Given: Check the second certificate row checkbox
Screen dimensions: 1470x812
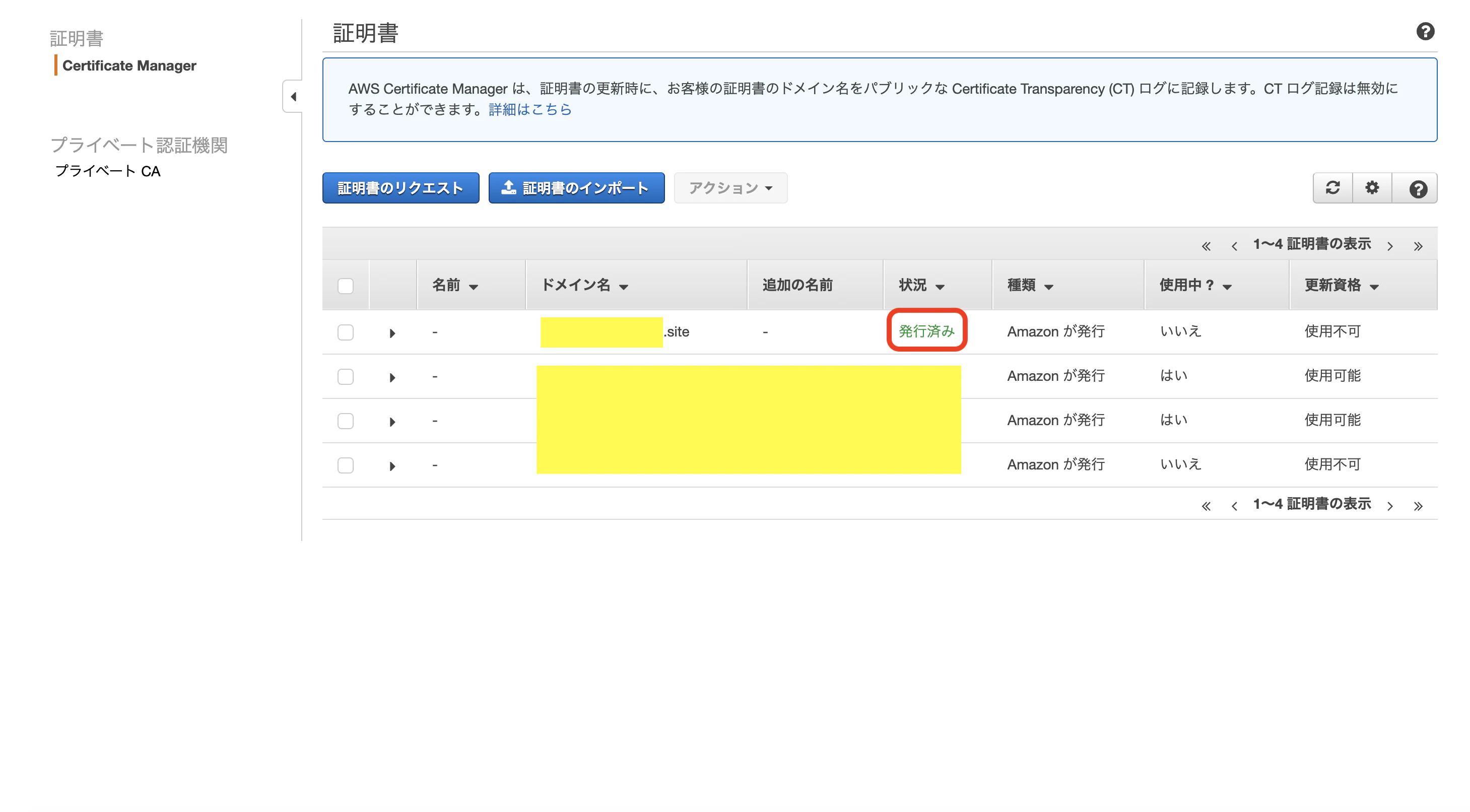Looking at the screenshot, I should 345,377.
